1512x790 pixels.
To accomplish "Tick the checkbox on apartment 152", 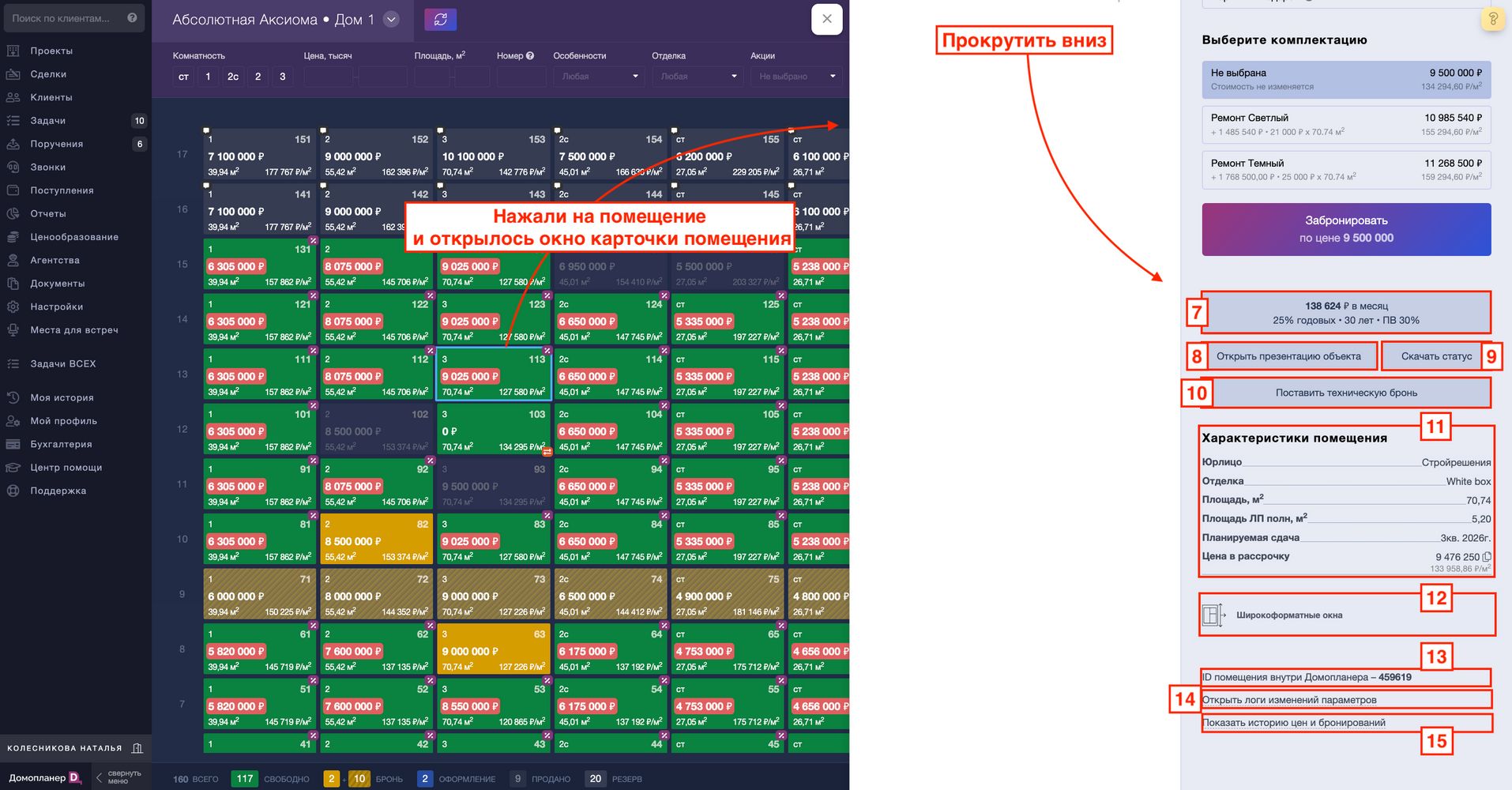I will pyautogui.click(x=323, y=130).
